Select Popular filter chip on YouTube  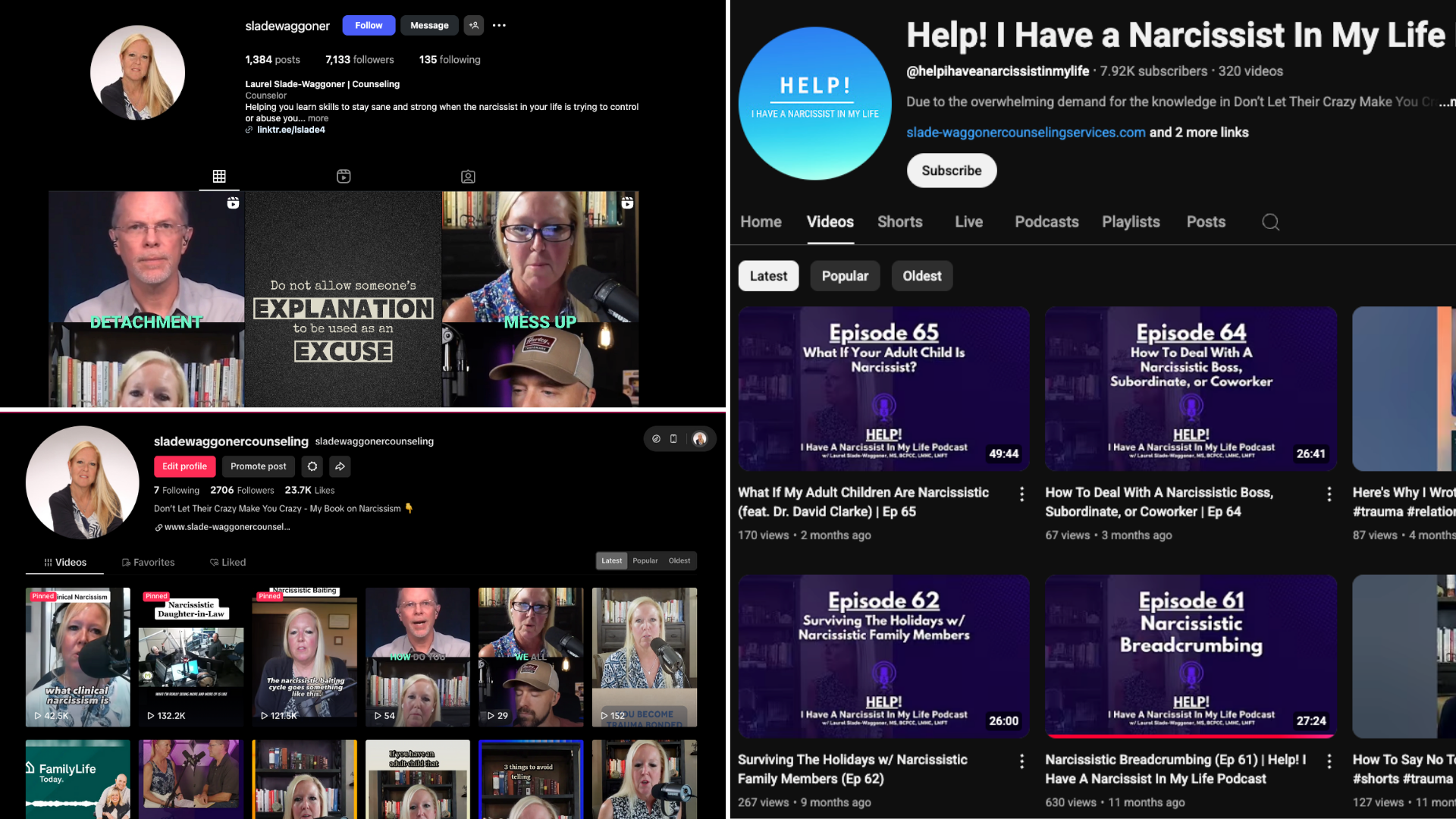pos(845,276)
